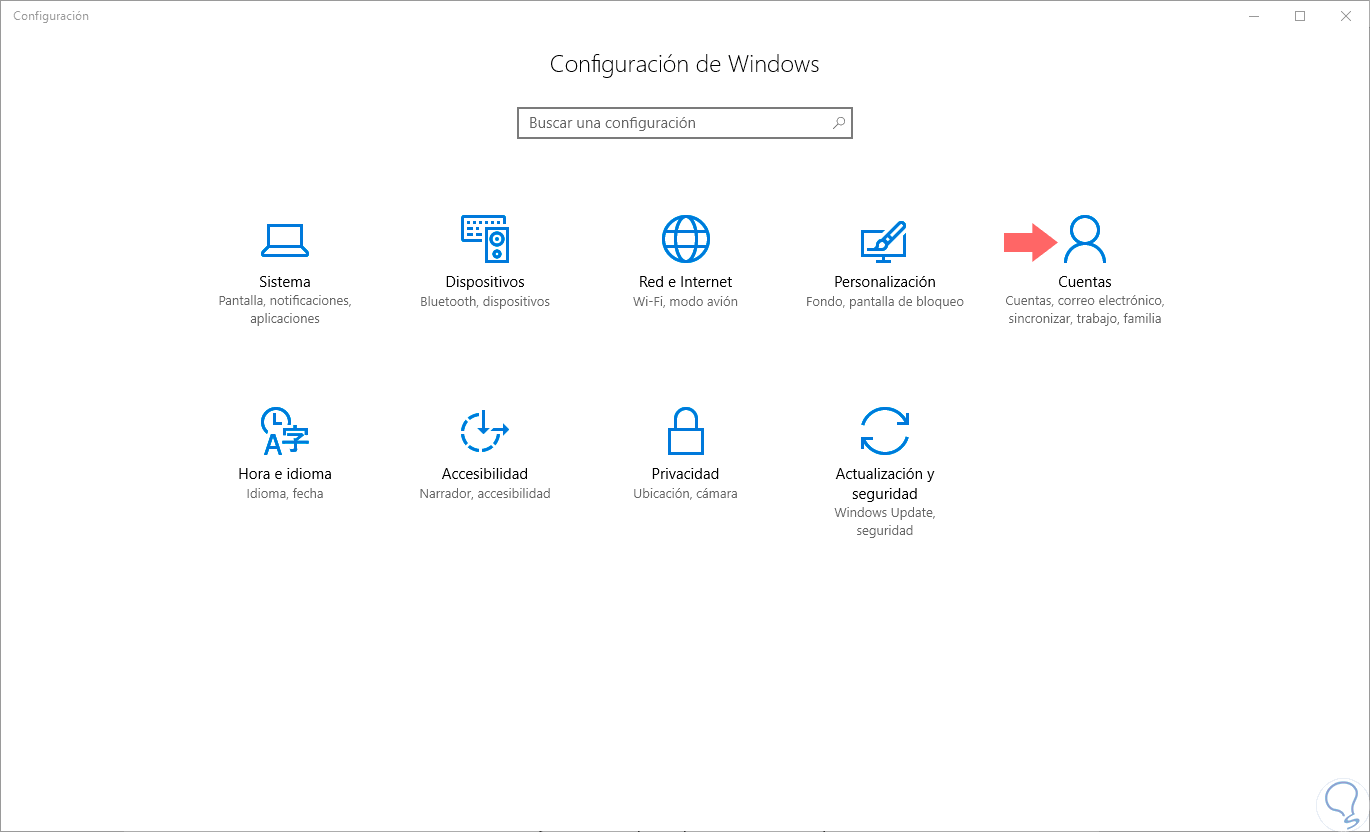Maximize the Configuración window
This screenshot has height=832, width=1370.
pos(1300,16)
